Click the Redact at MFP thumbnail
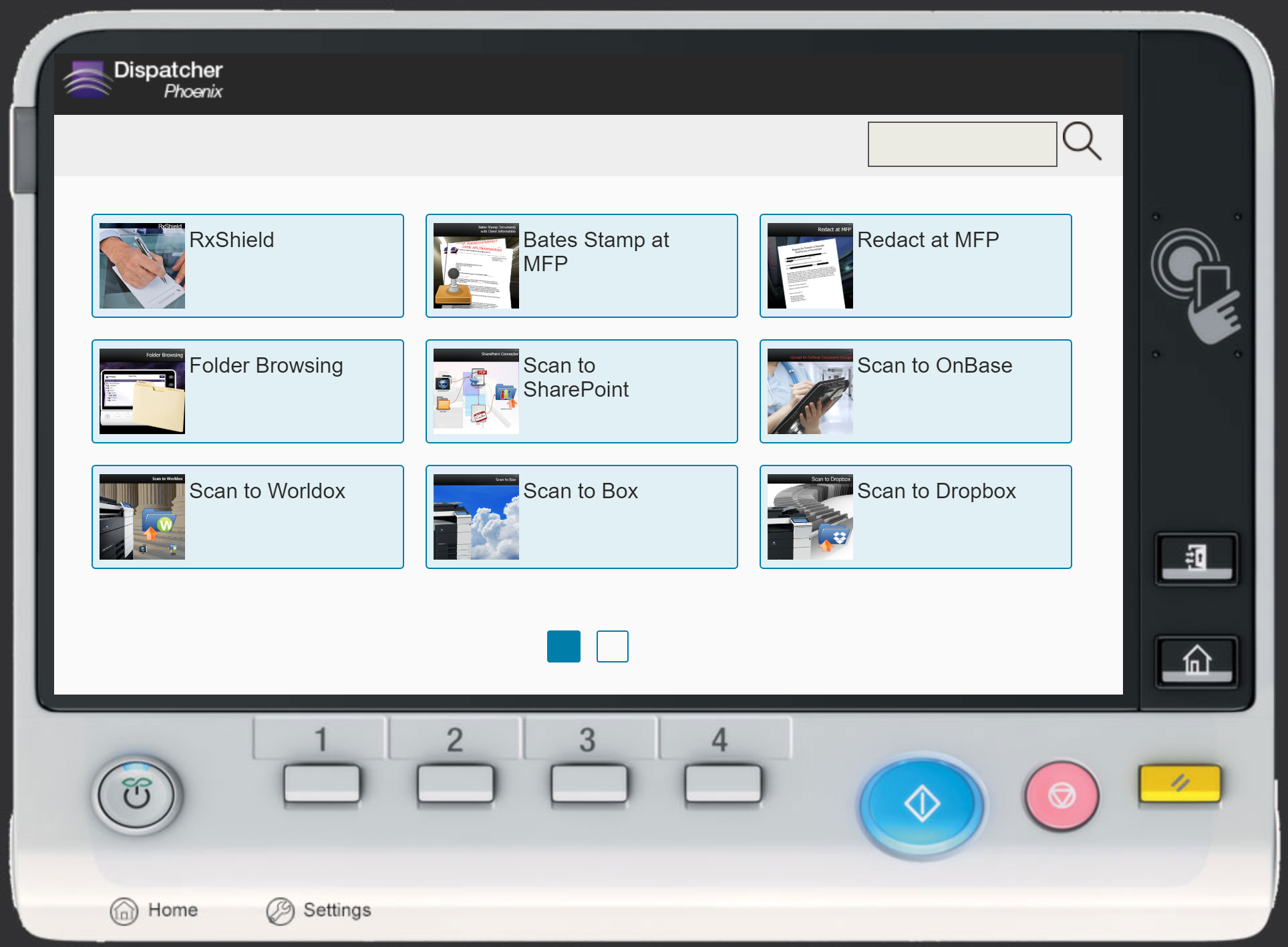Screen dimensions: 1288x947 tap(810, 266)
